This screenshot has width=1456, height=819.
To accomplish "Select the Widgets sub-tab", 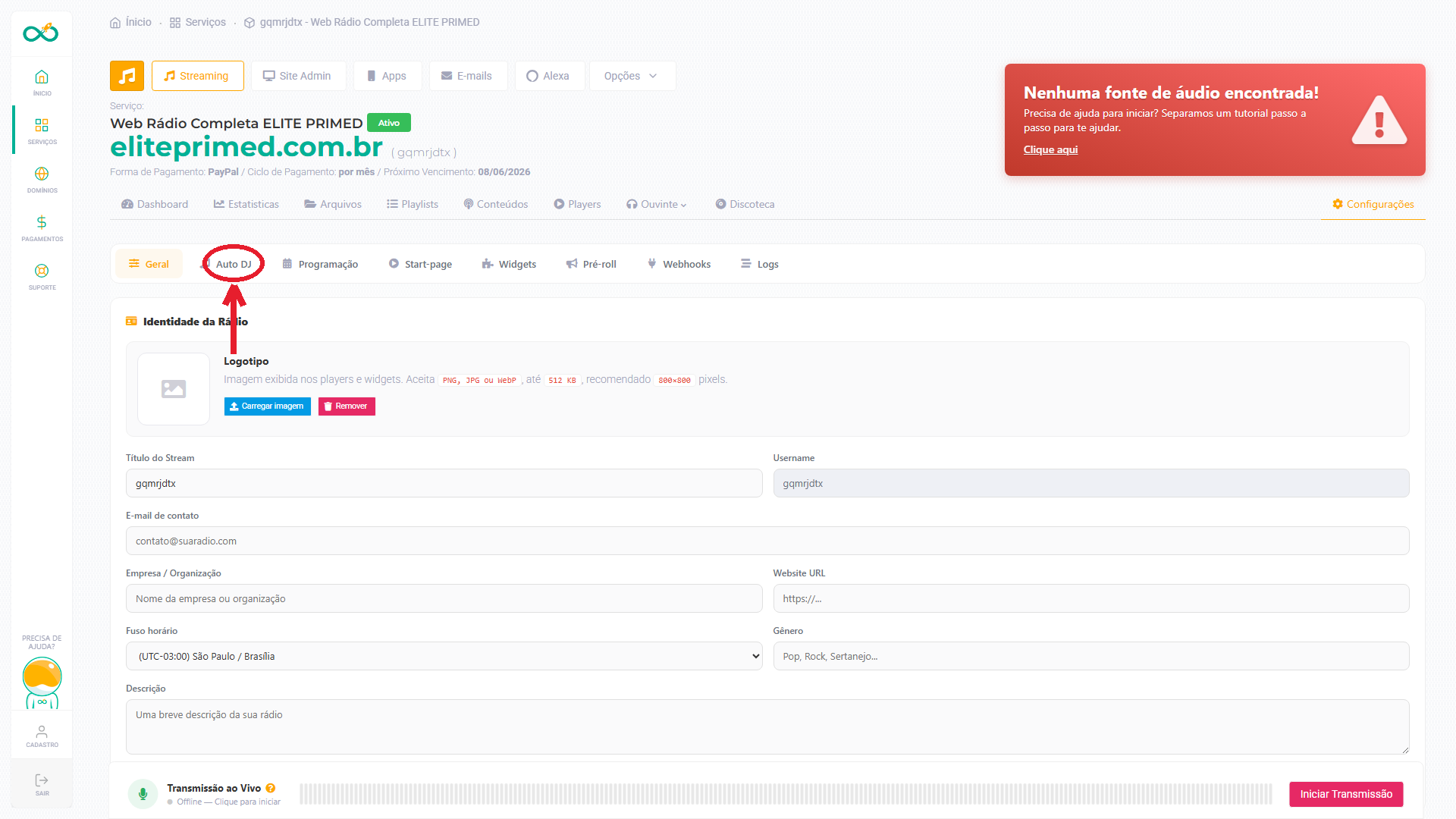I will click(509, 264).
